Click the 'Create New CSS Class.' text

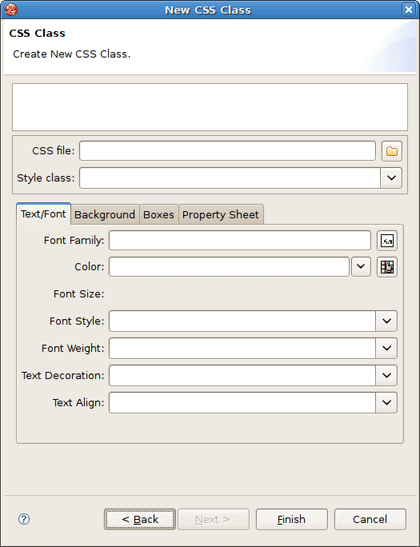[x=72, y=54]
